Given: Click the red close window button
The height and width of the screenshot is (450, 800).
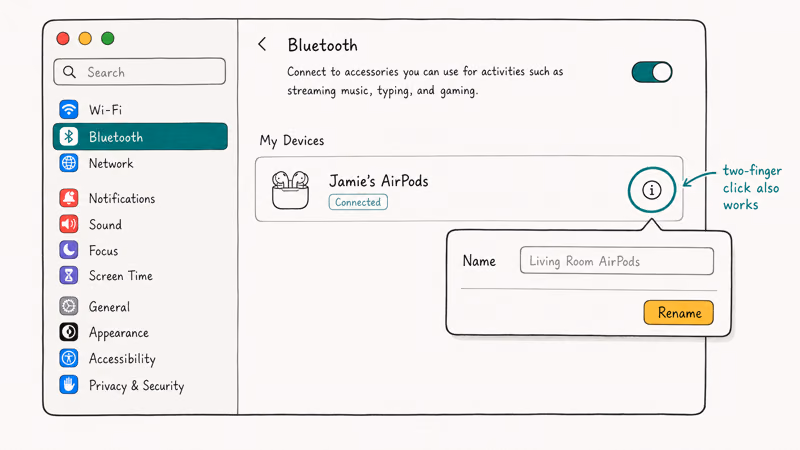Looking at the screenshot, I should 63,38.
